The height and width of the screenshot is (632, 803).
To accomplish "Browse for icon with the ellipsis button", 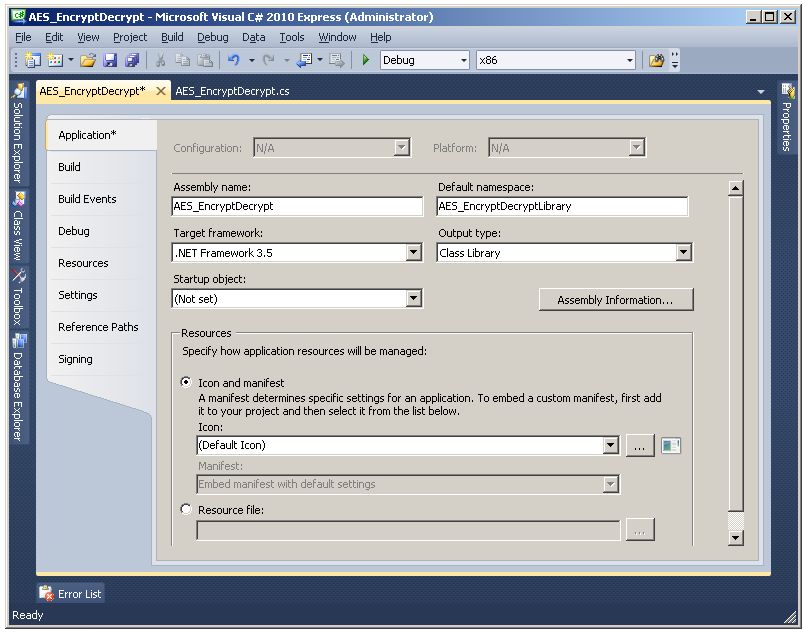I will (x=640, y=445).
